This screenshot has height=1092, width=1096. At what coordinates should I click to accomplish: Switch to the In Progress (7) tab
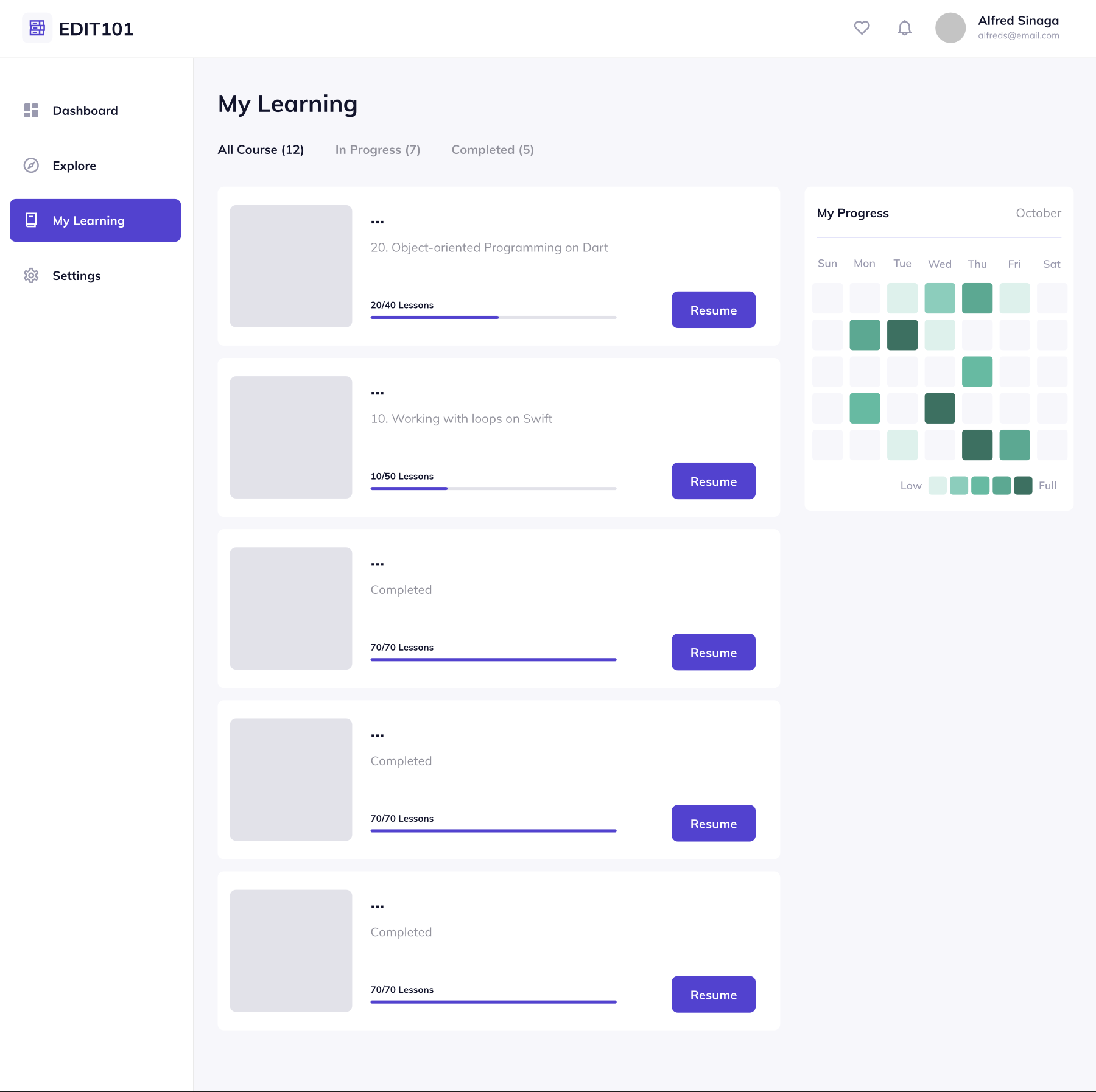pyautogui.click(x=378, y=150)
